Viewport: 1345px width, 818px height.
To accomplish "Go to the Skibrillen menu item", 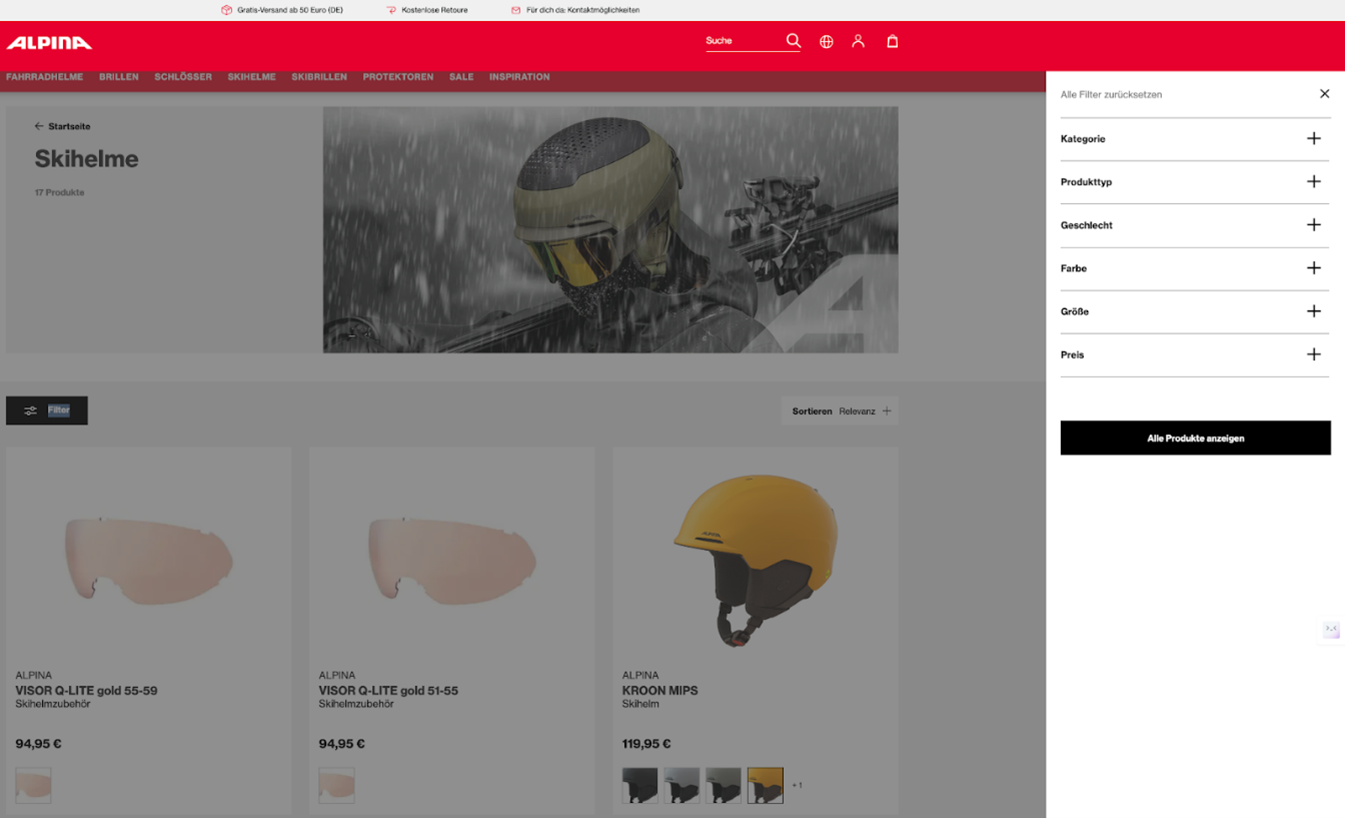I will pyautogui.click(x=319, y=77).
